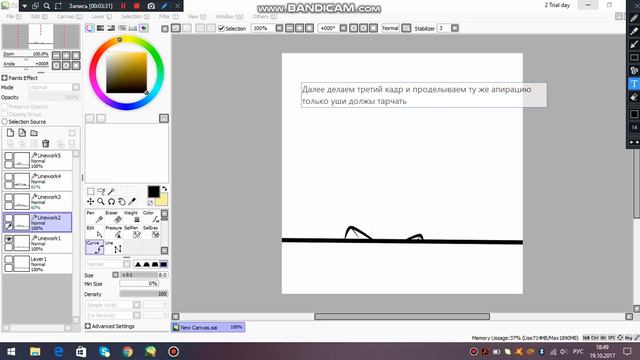Open the Stabilizer value dropdown

click(455, 28)
